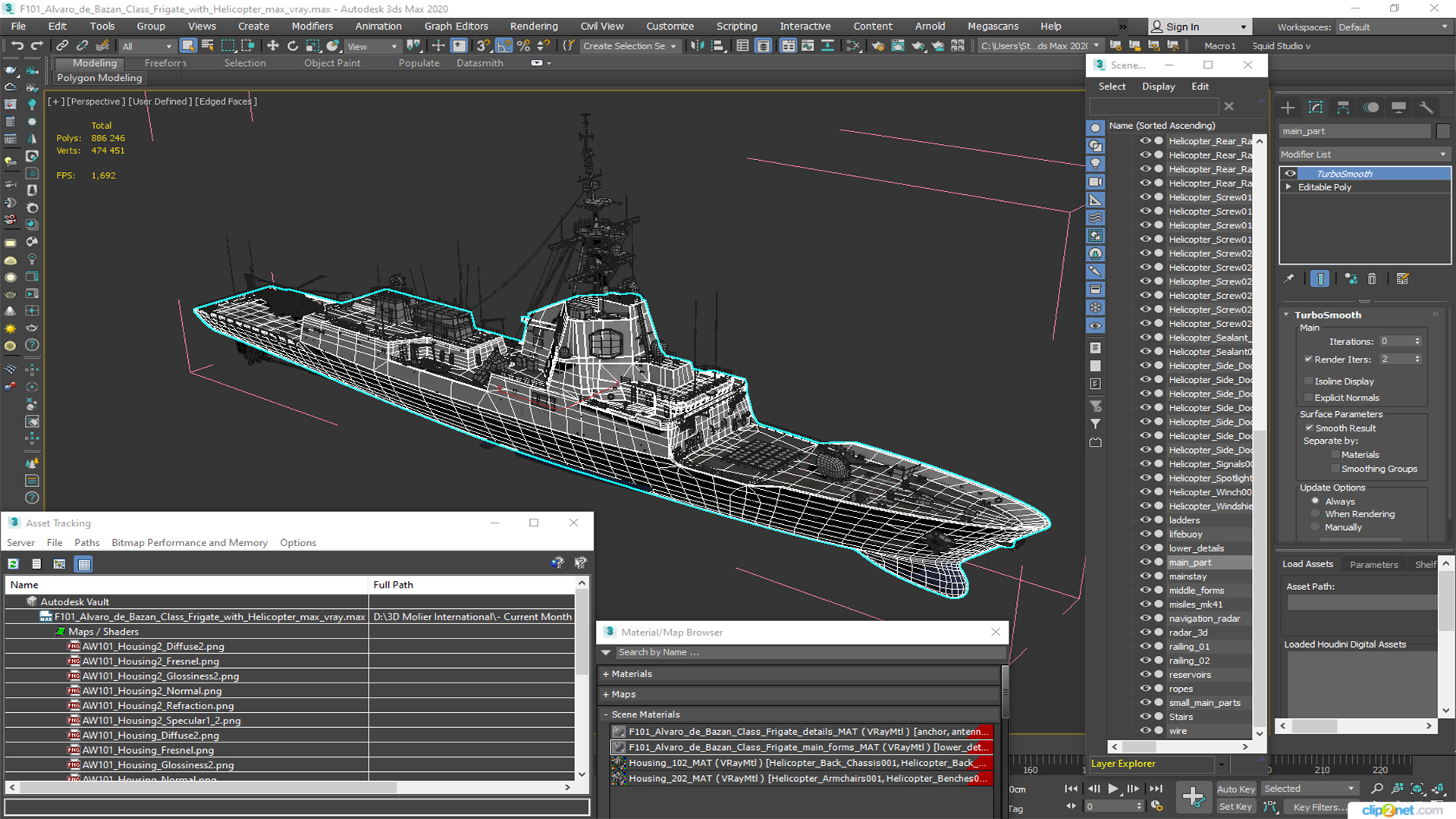Click the Sign In button
This screenshot has width=1456, height=819.
[x=1198, y=27]
